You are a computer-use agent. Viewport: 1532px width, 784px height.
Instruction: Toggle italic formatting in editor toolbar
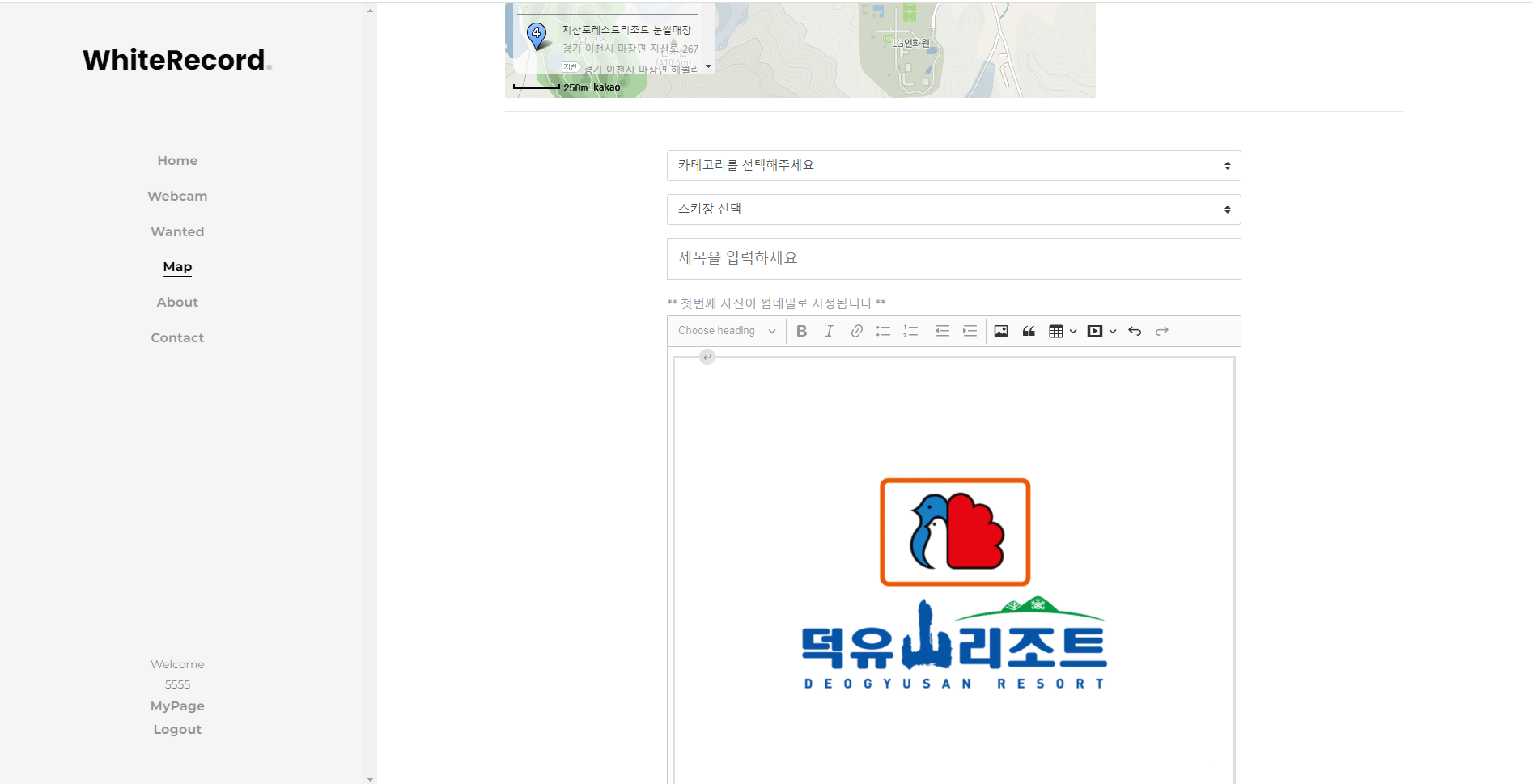(x=829, y=331)
